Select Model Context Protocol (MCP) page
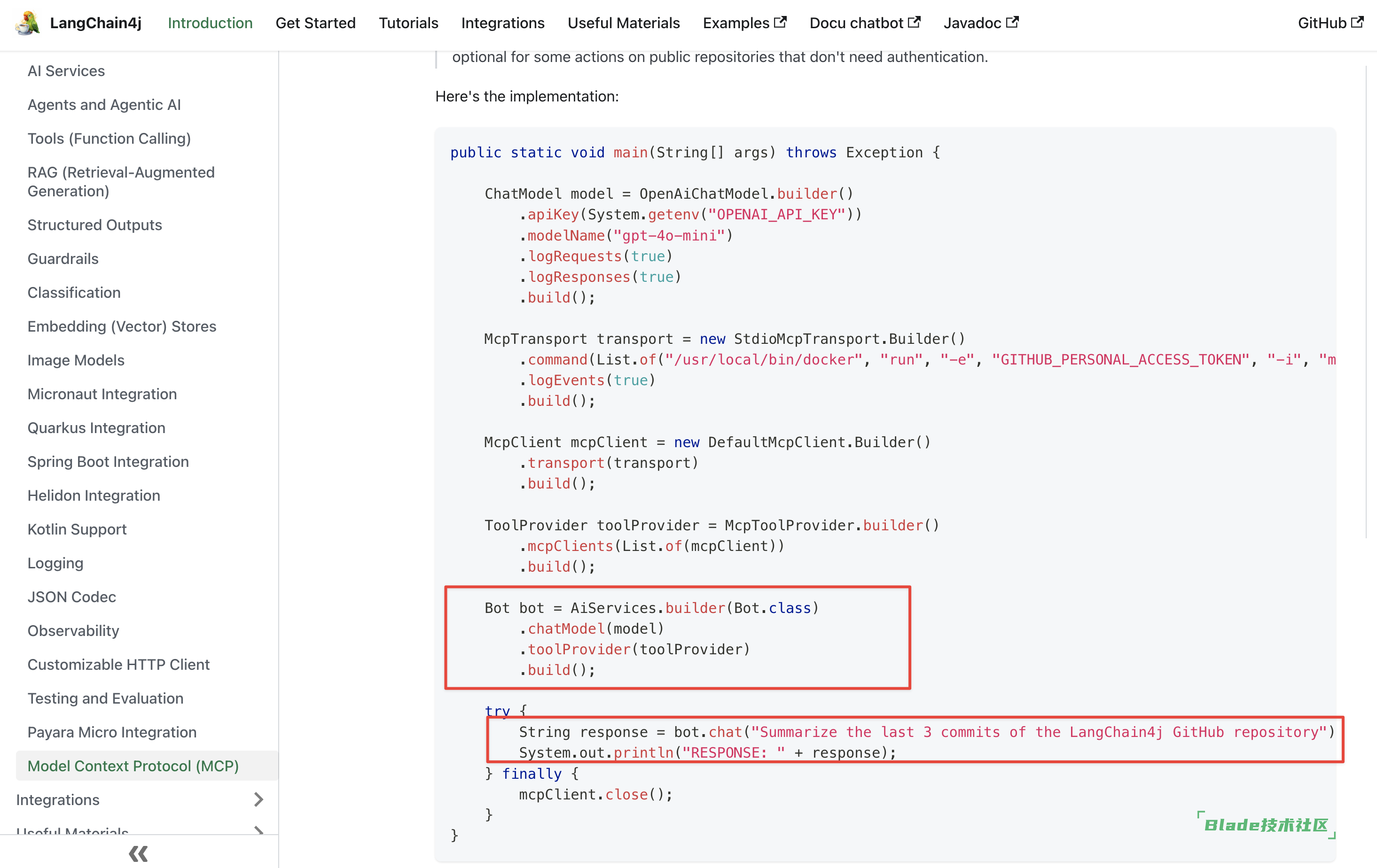This screenshot has width=1377, height=868. (147, 766)
